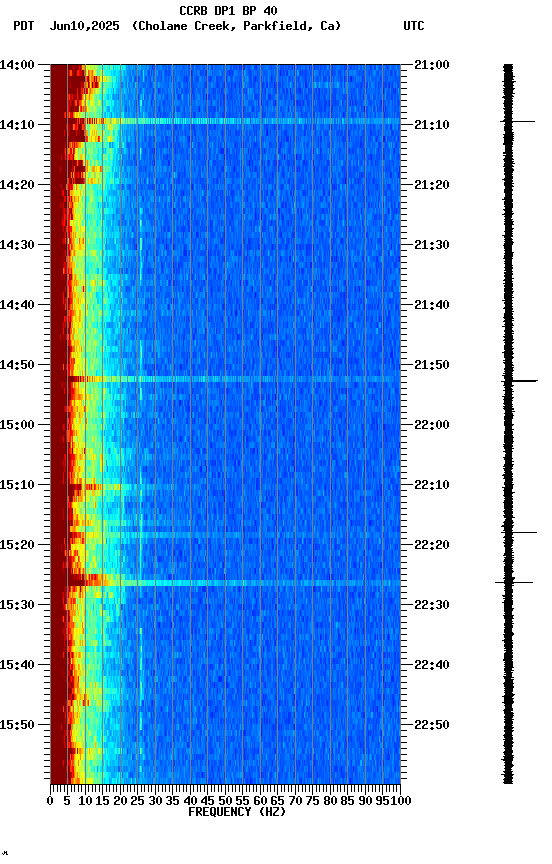
Task: Click the 21:20 UTC time label
Action: coord(432,185)
